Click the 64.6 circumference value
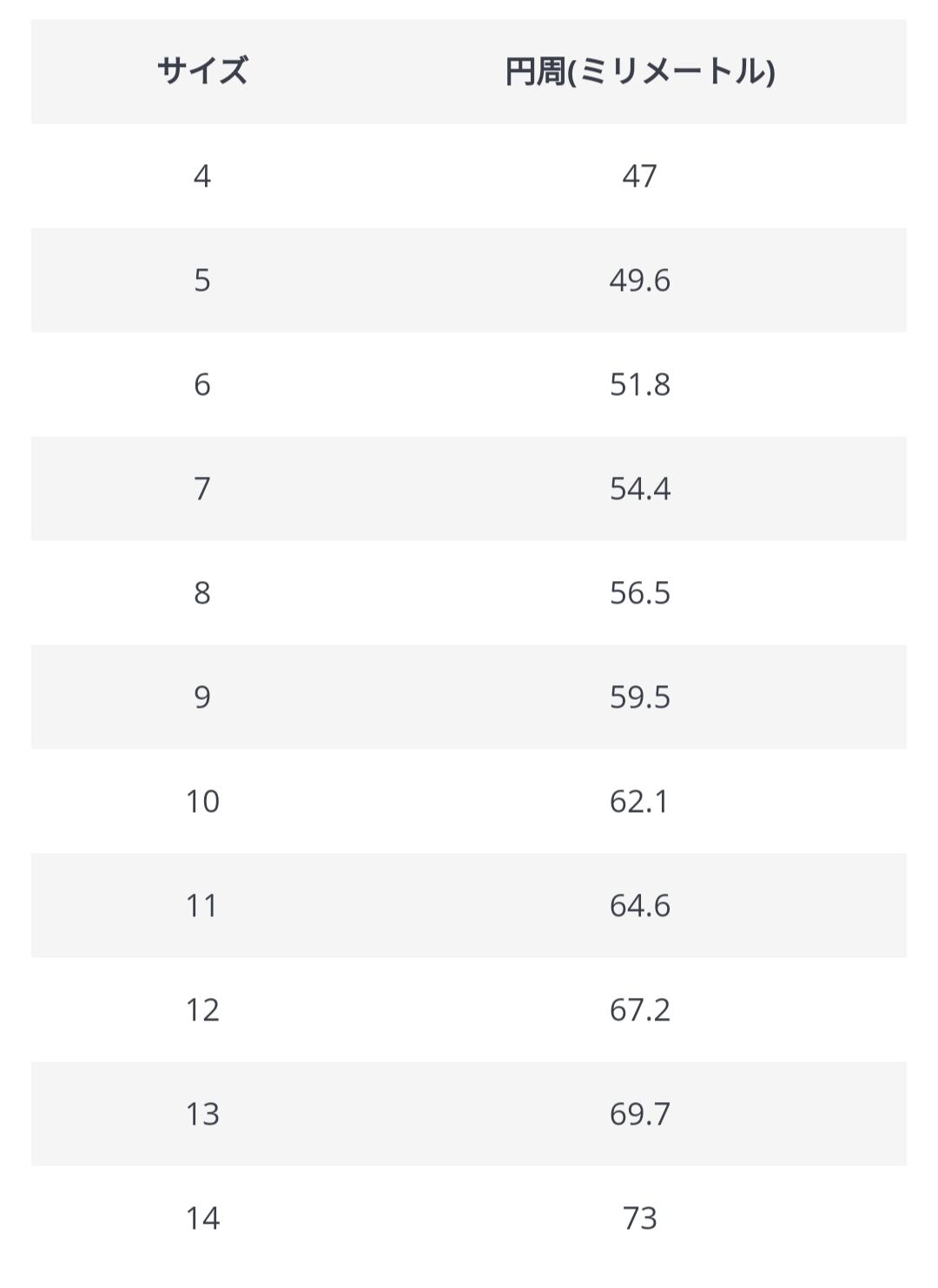 [640, 906]
